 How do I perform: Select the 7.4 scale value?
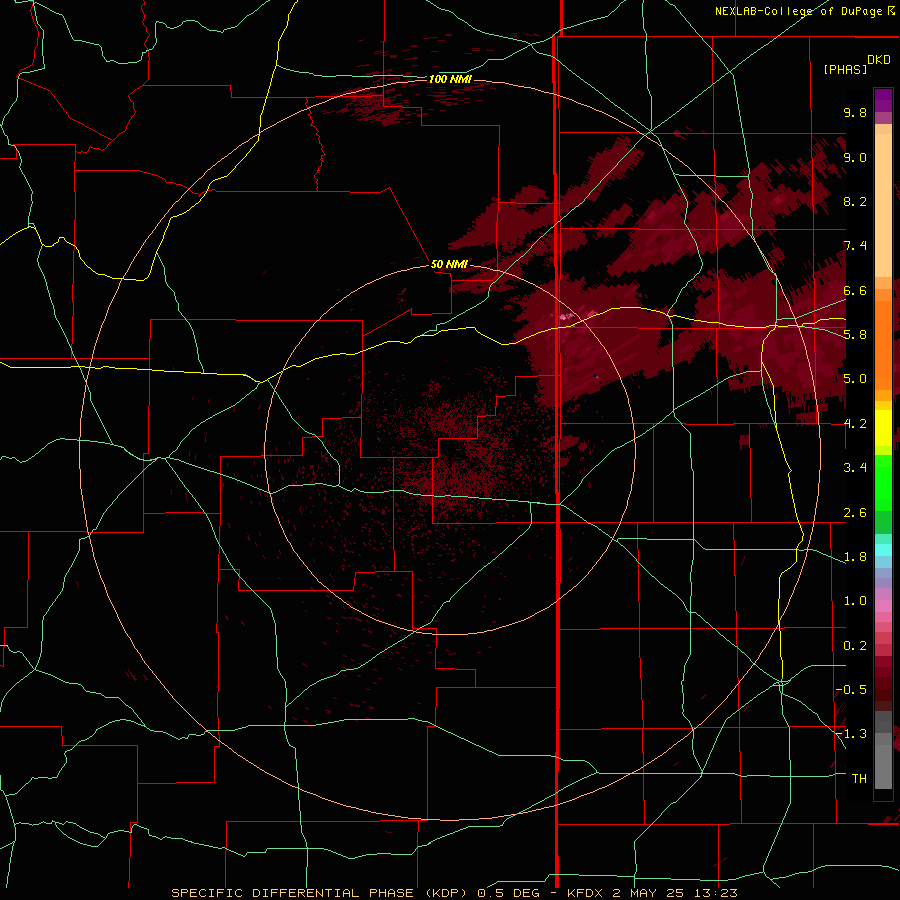[855, 246]
